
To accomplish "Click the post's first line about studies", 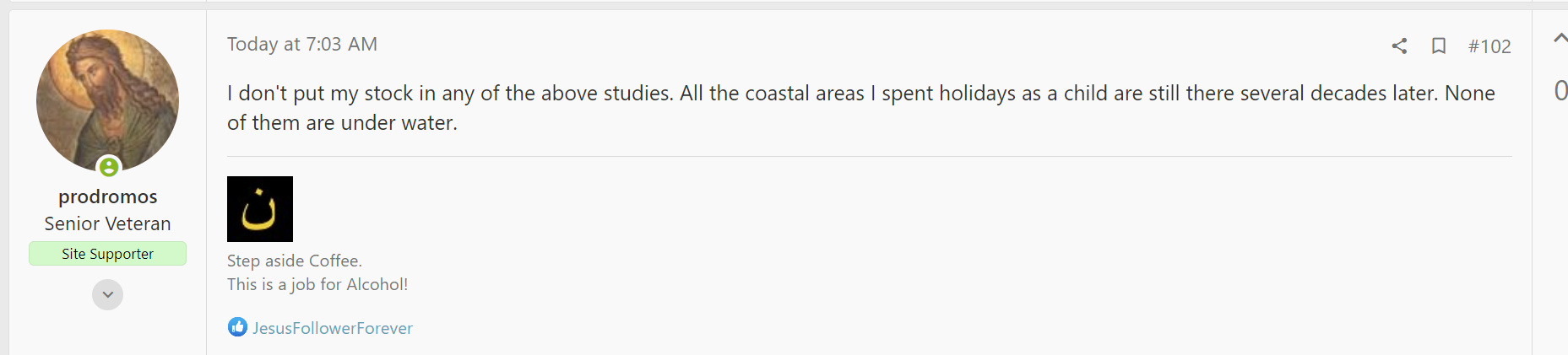I will point(860,93).
